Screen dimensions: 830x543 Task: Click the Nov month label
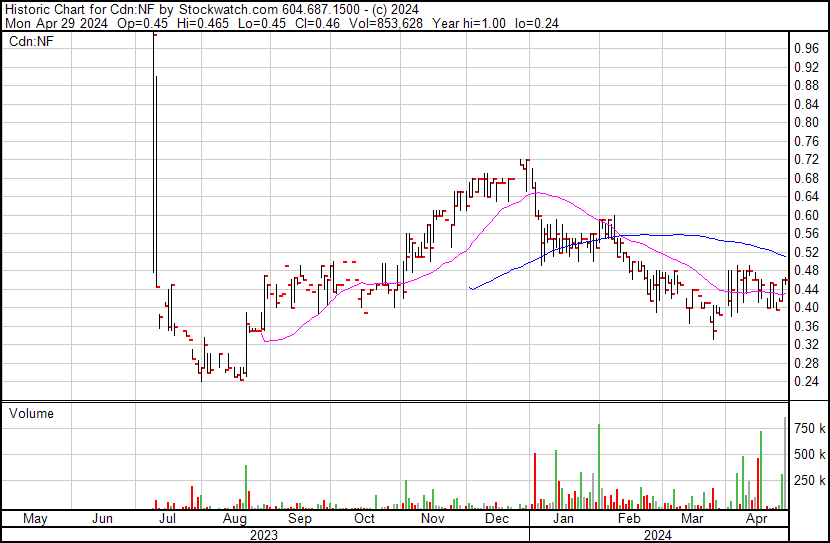pyautogui.click(x=432, y=518)
